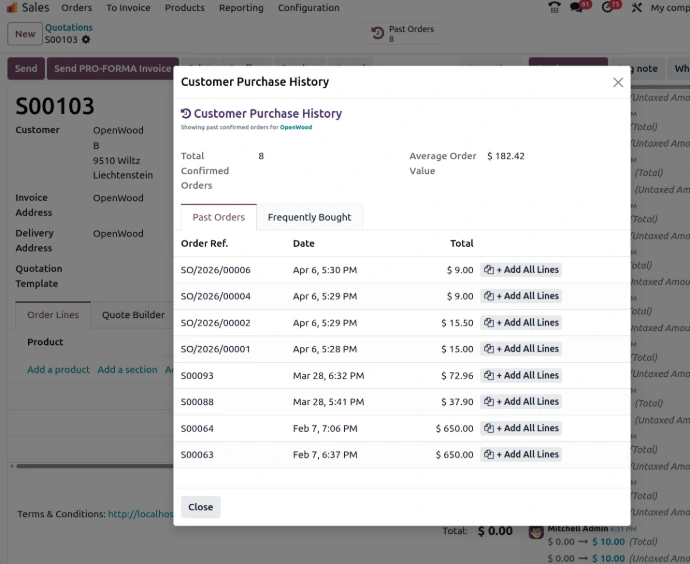Expand the Reporting menu
This screenshot has width=690, height=564.
241,8
